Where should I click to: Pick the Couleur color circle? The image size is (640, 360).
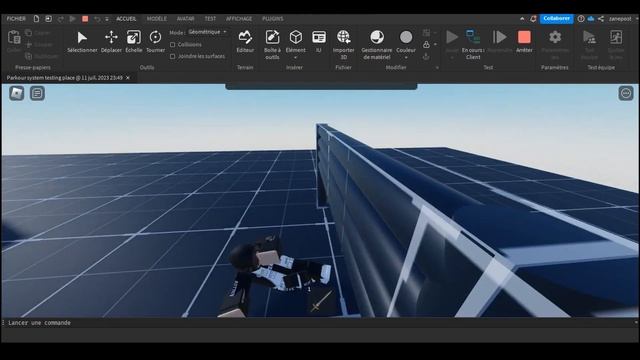406,37
